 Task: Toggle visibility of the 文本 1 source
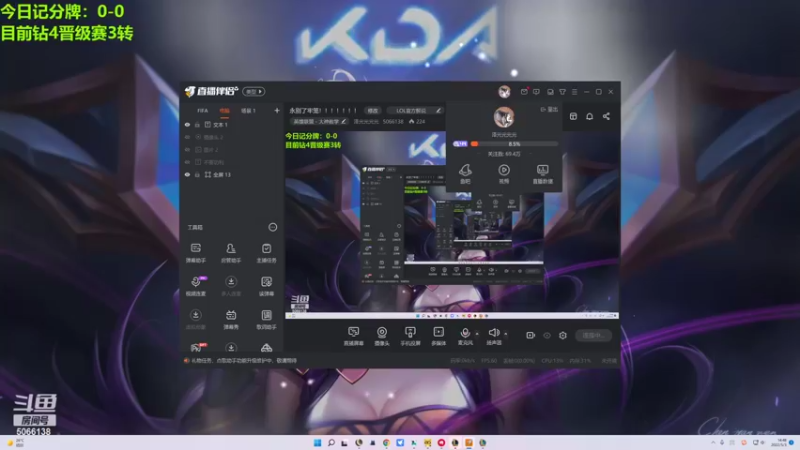point(187,124)
